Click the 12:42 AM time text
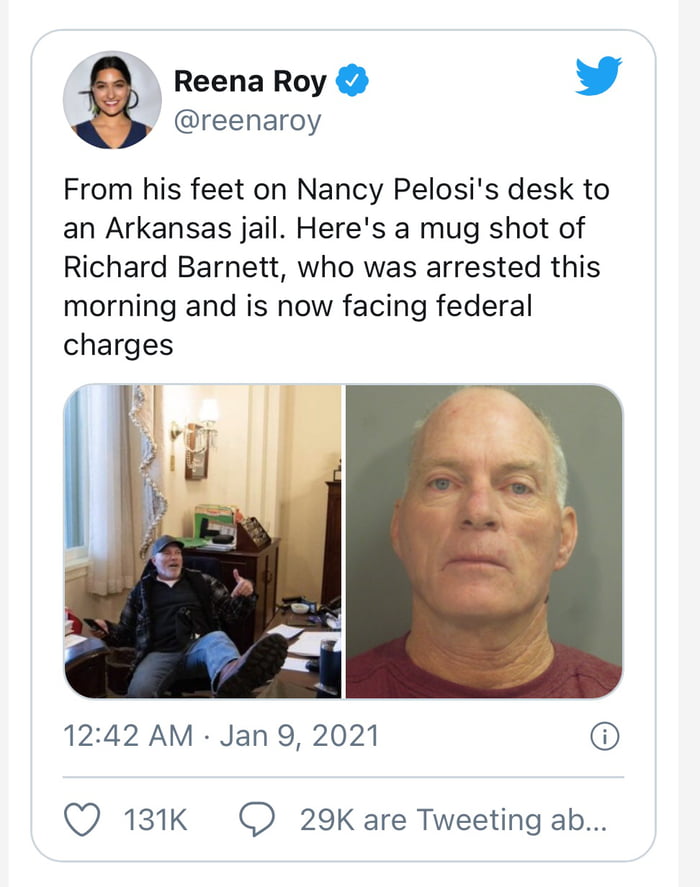 (128, 737)
